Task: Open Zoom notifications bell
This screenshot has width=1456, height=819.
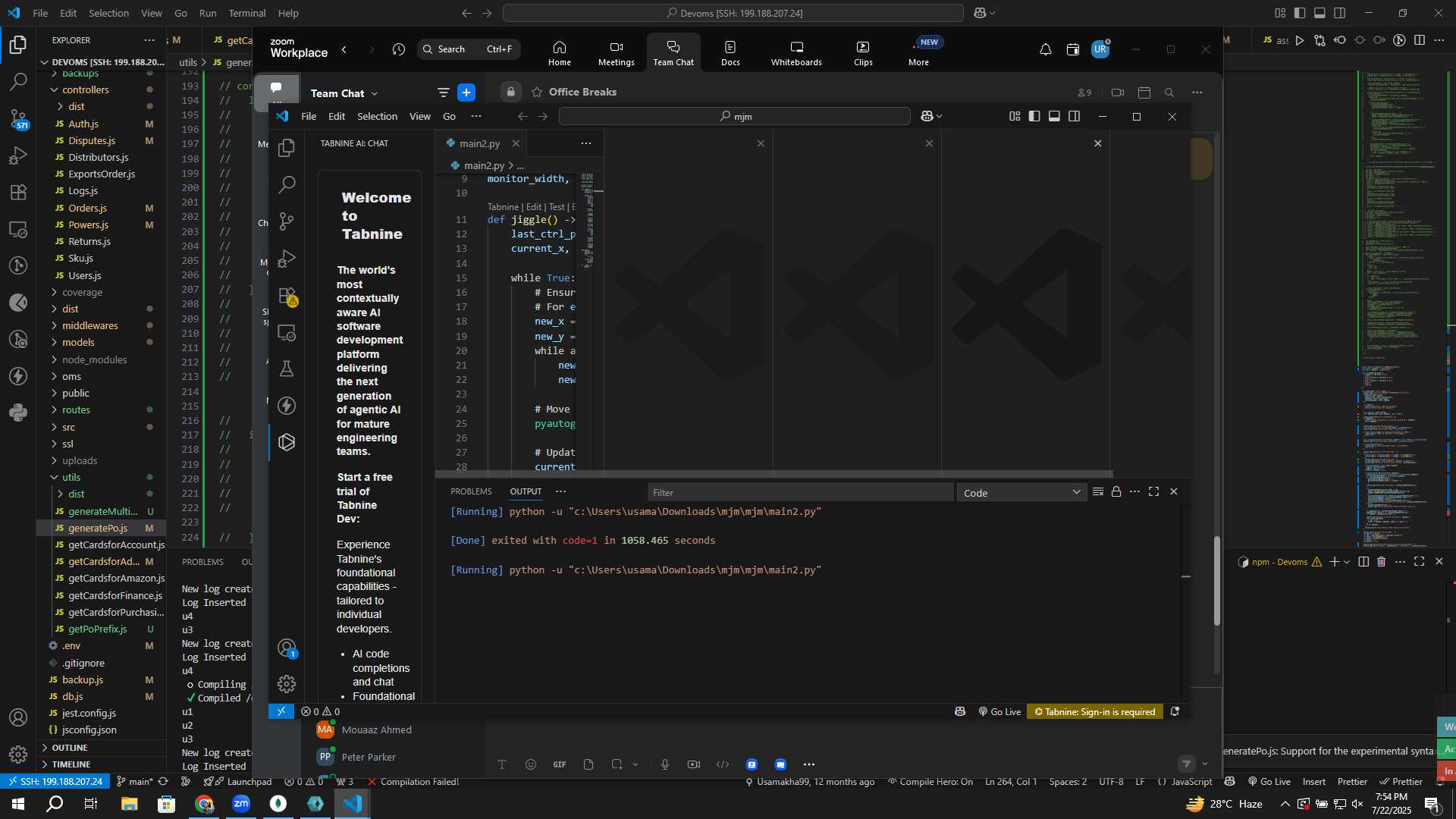Action: pyautogui.click(x=1045, y=49)
